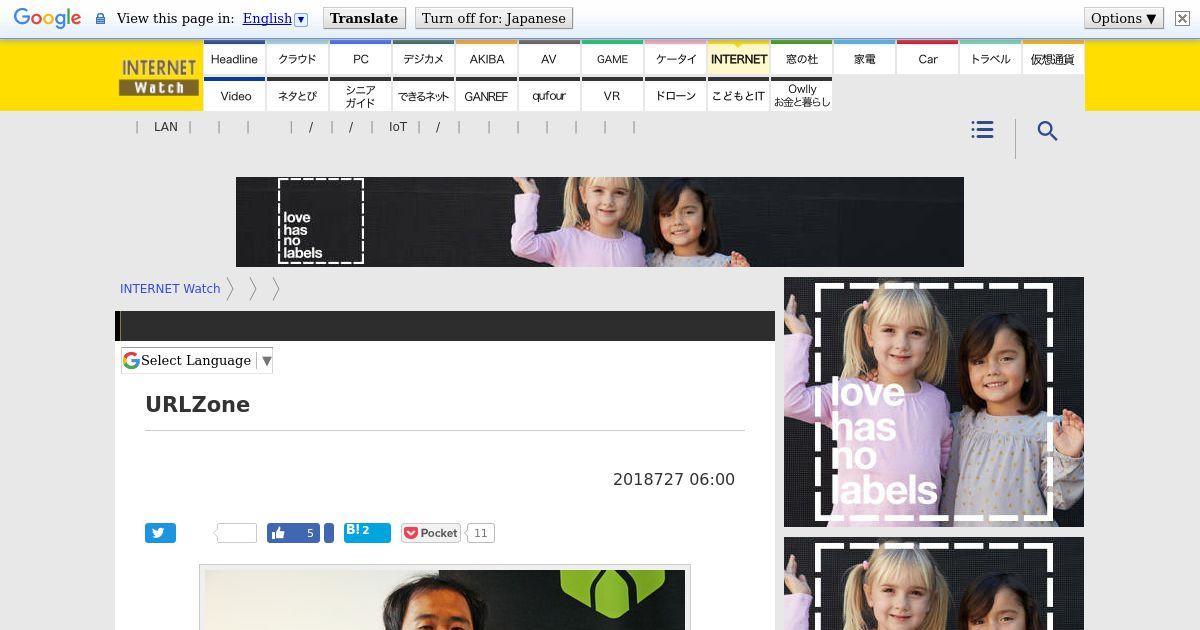Open the トラベル tab
This screenshot has width=1200, height=630.
pos(990,59)
